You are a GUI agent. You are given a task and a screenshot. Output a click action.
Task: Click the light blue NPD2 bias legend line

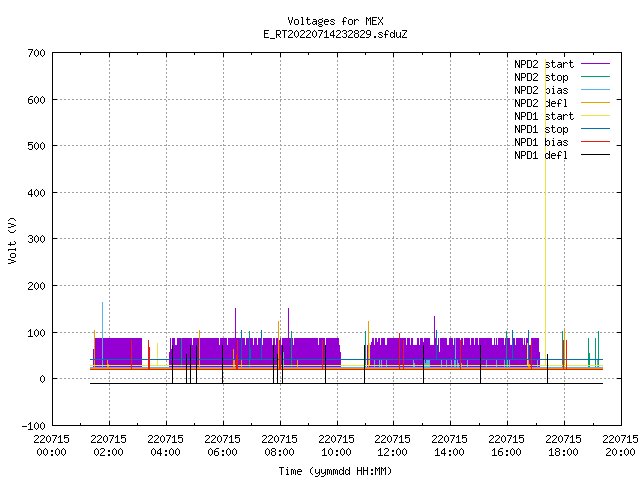[x=596, y=90]
